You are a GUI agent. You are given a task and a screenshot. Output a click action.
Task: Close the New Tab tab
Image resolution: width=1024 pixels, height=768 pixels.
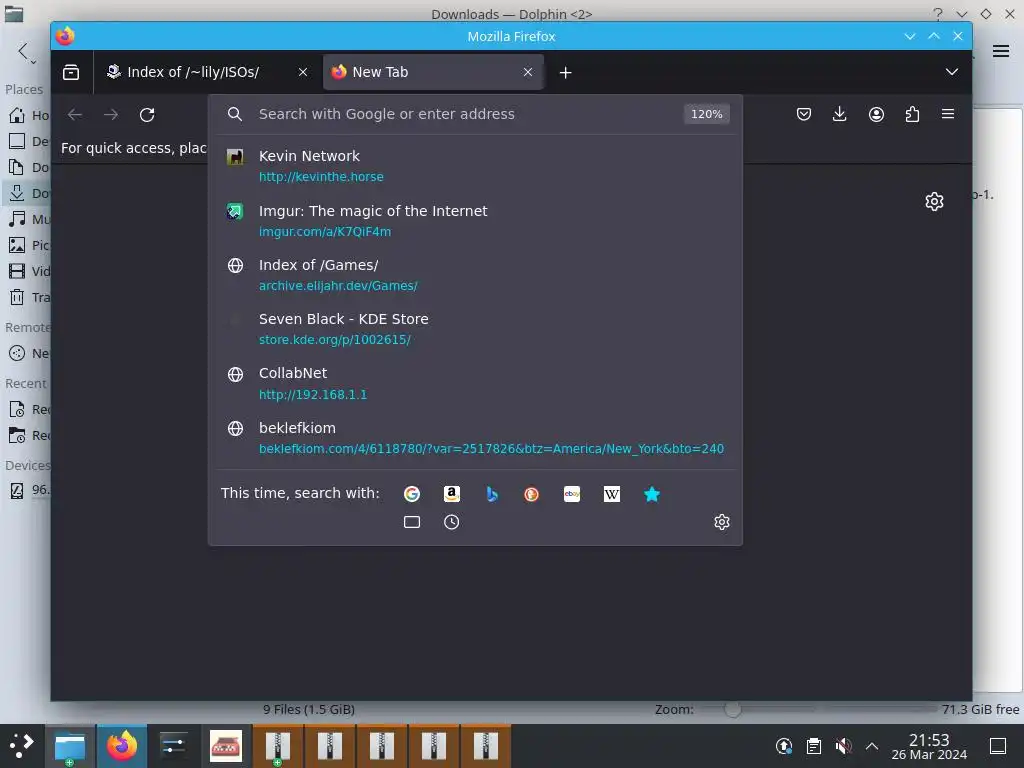(x=528, y=72)
